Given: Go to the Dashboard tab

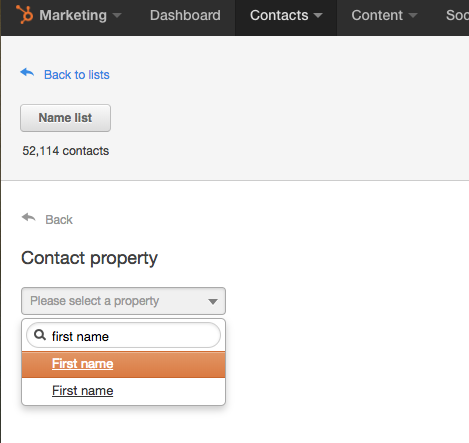Looking at the screenshot, I should click(185, 15).
